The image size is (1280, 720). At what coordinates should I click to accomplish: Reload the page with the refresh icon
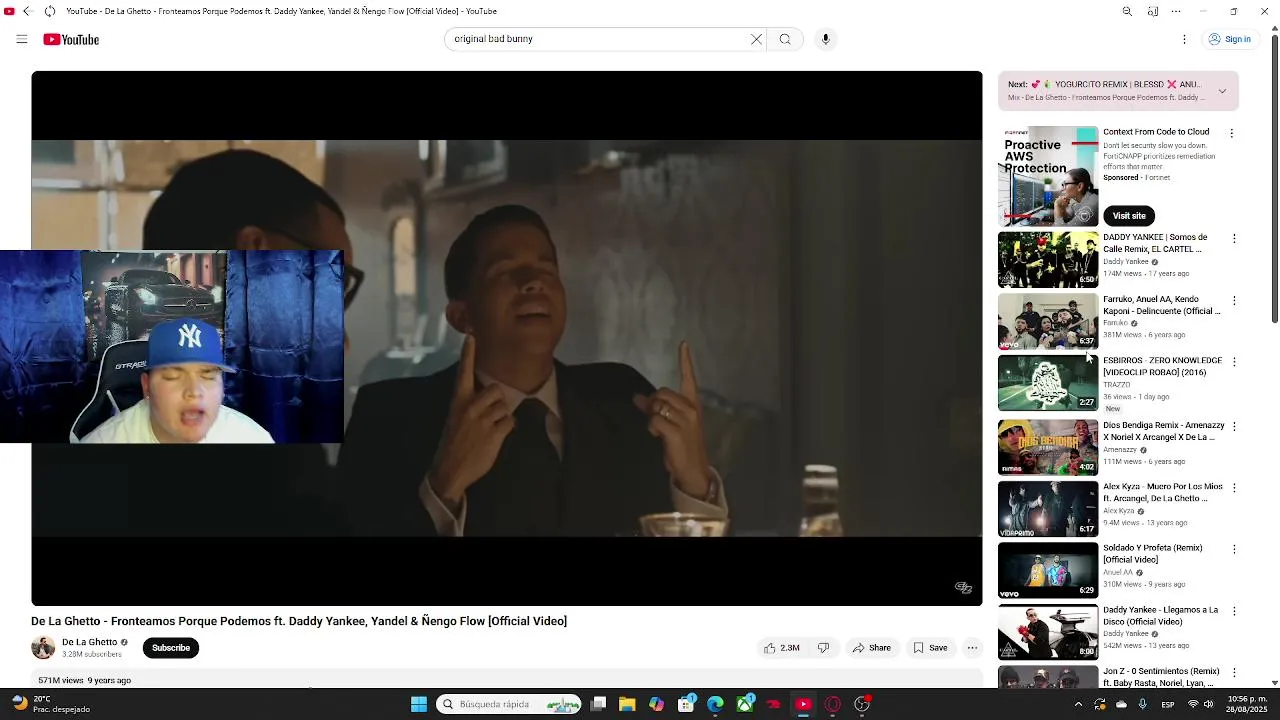coord(50,11)
